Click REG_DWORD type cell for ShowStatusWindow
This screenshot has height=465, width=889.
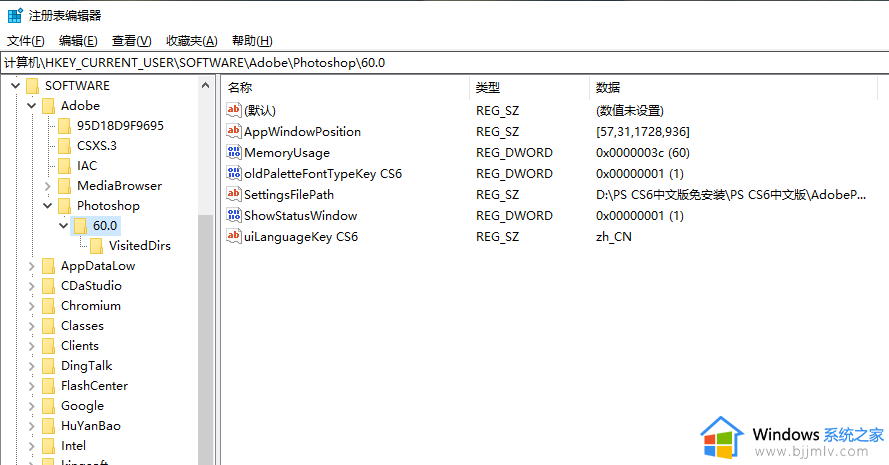click(514, 215)
